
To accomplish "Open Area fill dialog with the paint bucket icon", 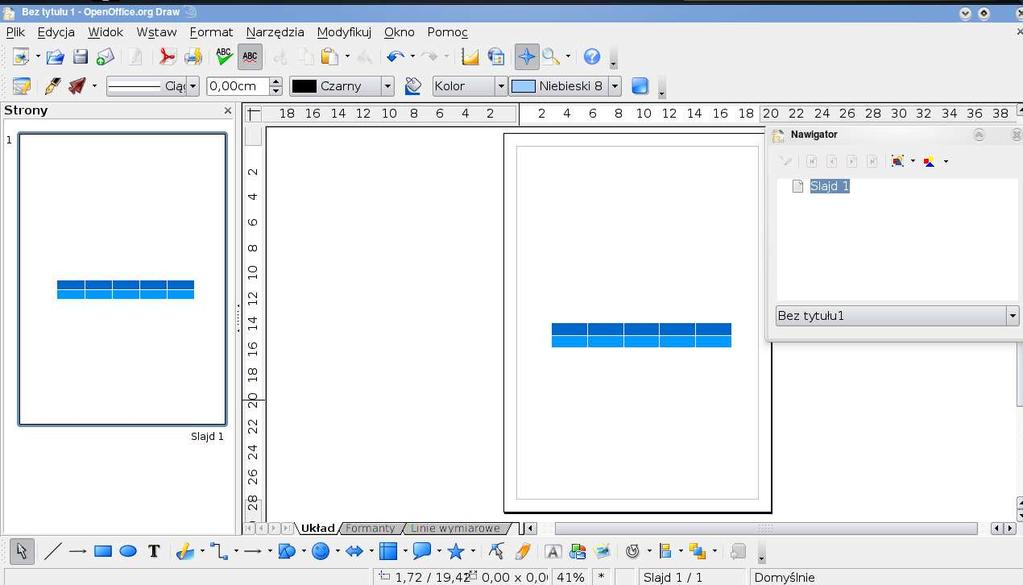I will pos(412,86).
